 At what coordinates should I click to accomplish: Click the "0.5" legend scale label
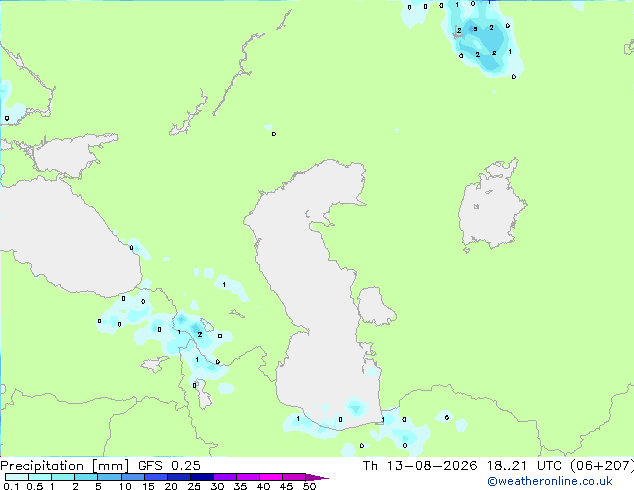click(x=34, y=486)
